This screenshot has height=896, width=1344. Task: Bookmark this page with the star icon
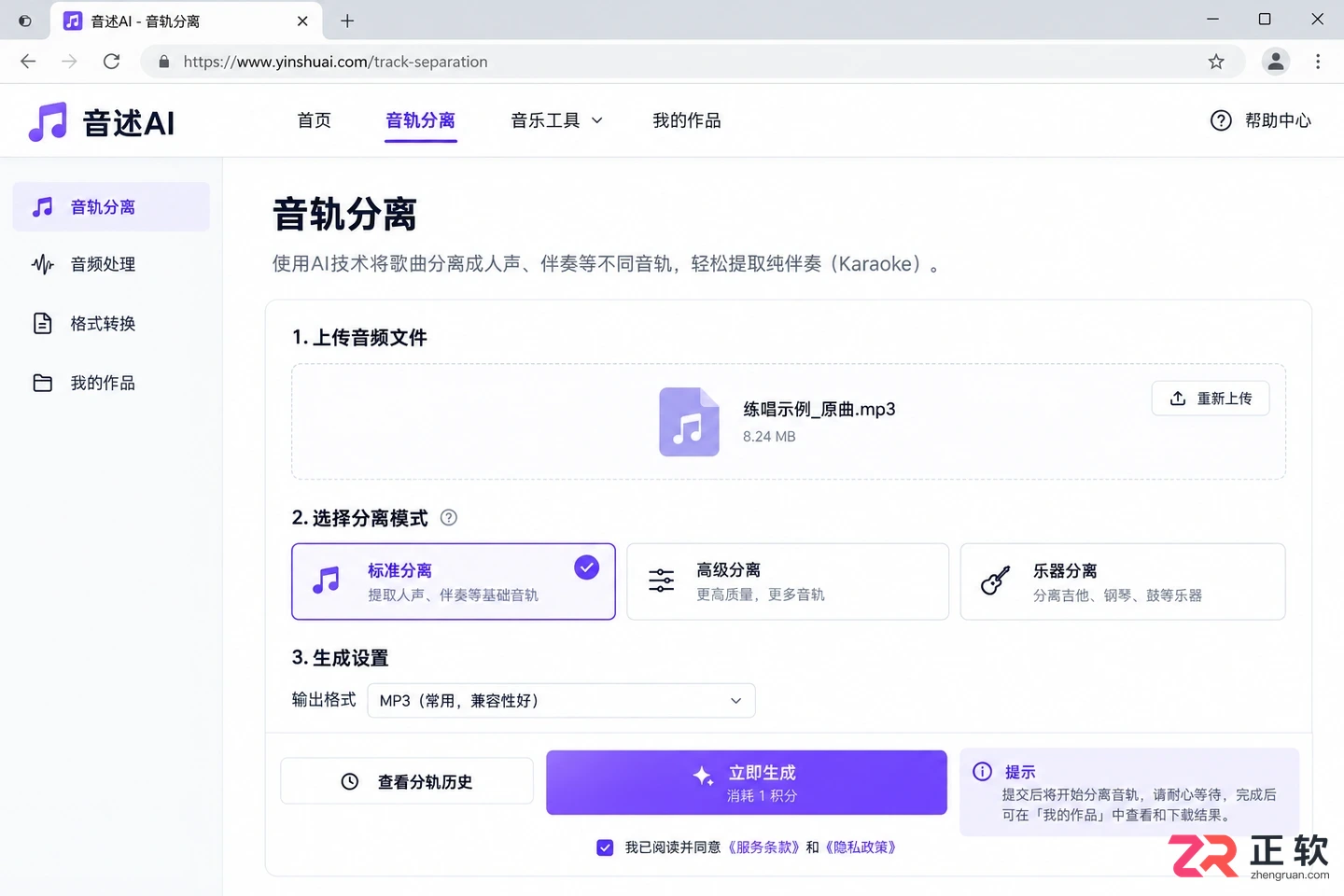(1216, 62)
